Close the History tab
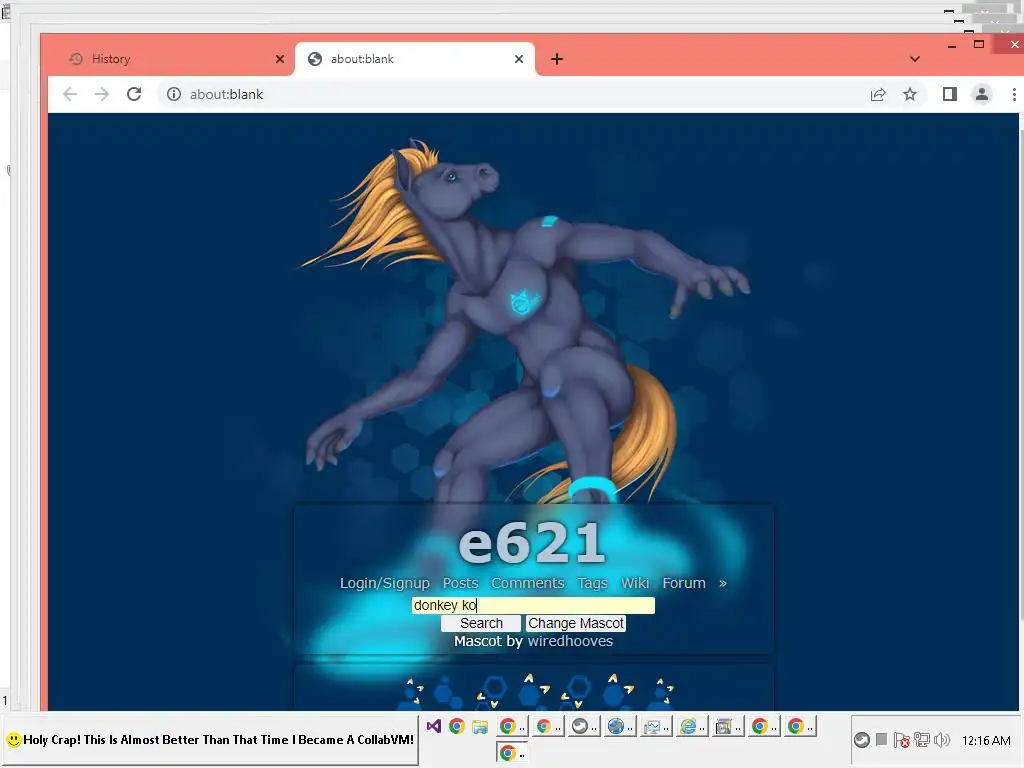The height and width of the screenshot is (768, 1024). [280, 59]
